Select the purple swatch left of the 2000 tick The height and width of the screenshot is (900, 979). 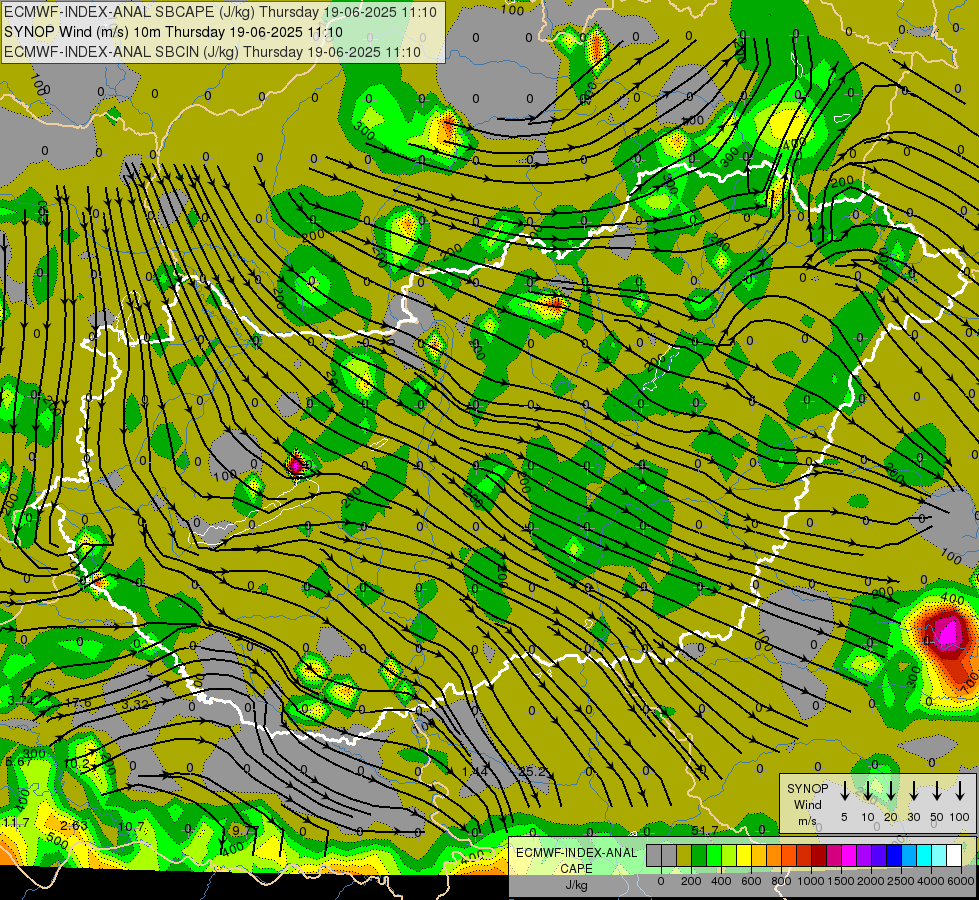click(865, 855)
